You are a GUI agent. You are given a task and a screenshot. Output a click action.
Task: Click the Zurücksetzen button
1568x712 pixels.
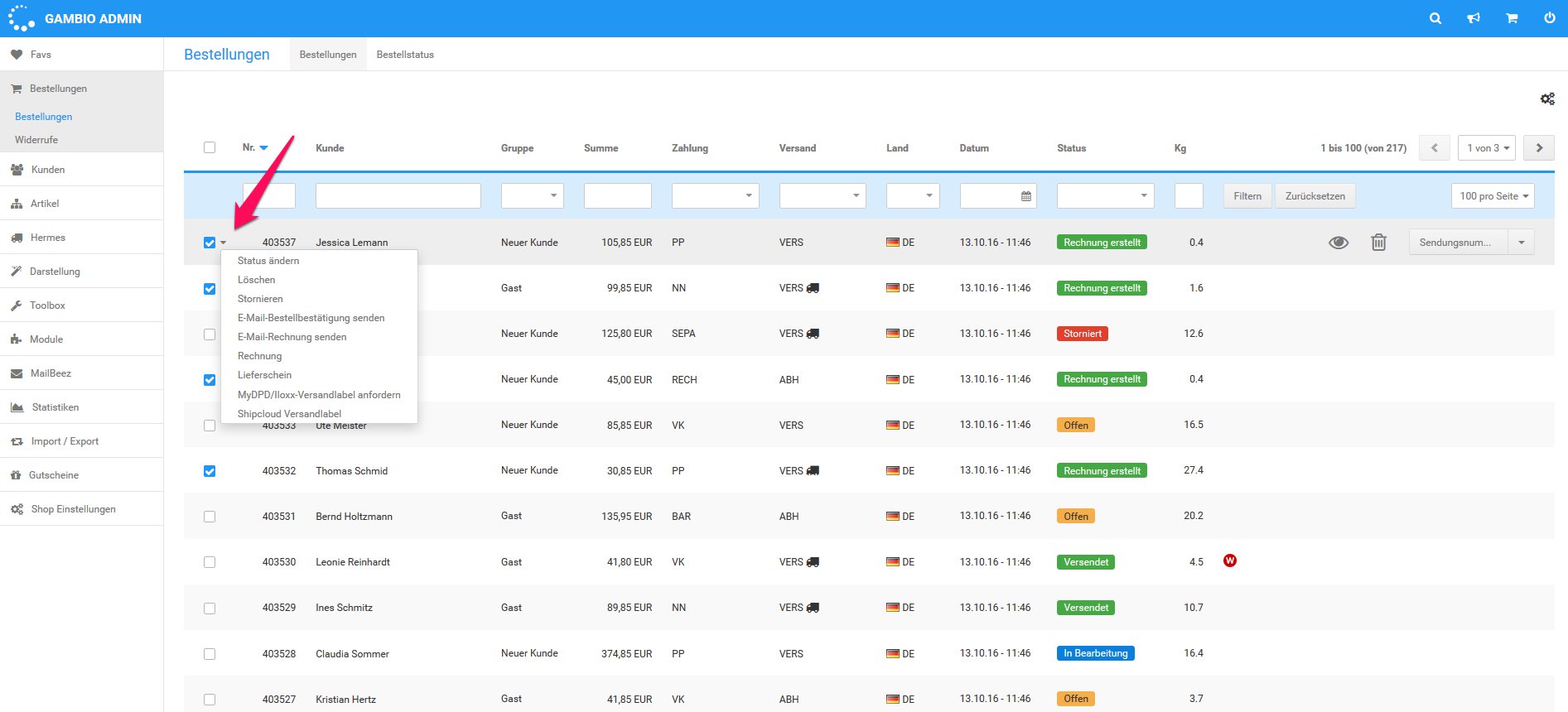1315,196
